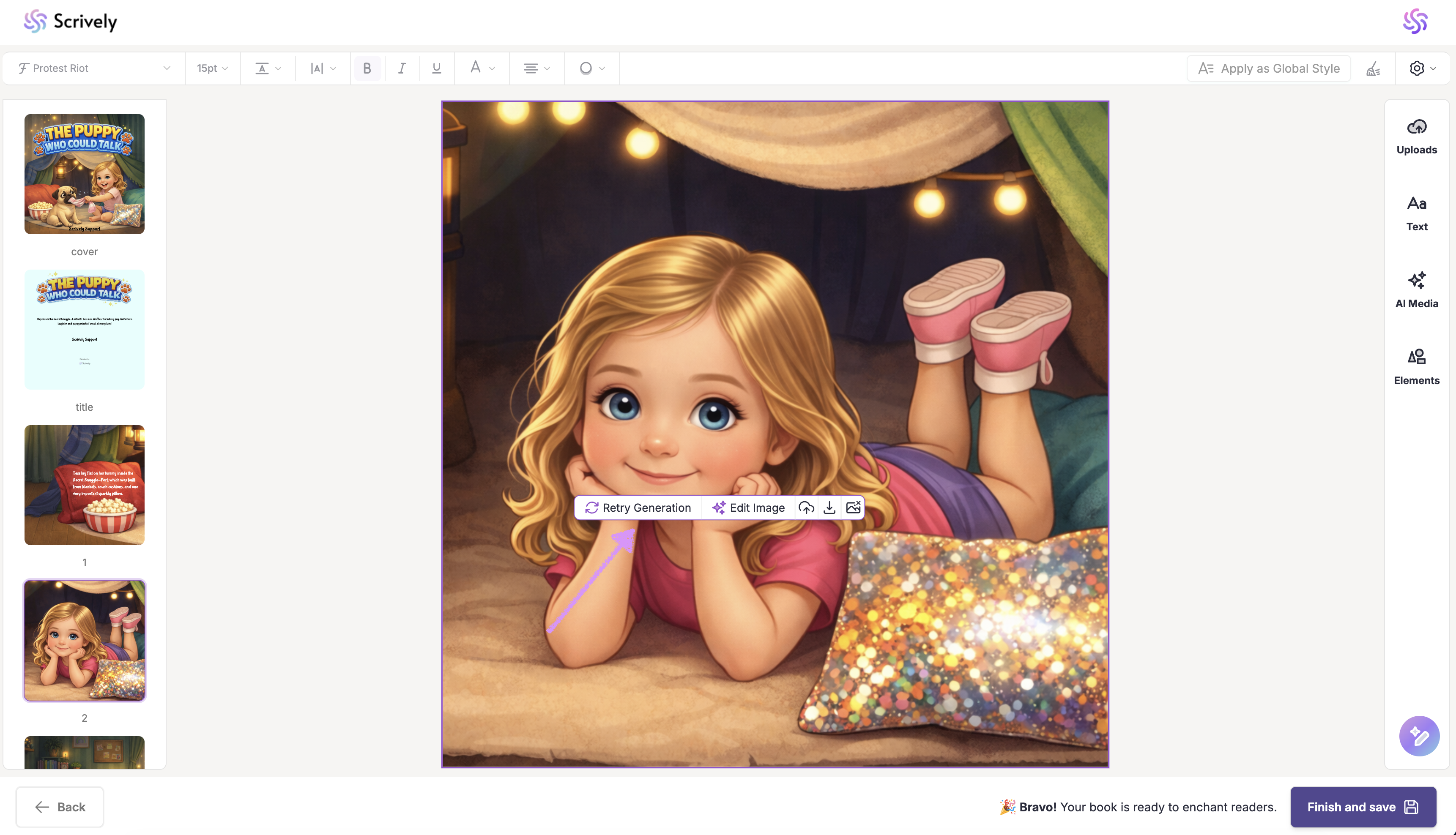Screen dimensions: 1456x835
Task: Click the remove image icon
Action: tap(853, 508)
